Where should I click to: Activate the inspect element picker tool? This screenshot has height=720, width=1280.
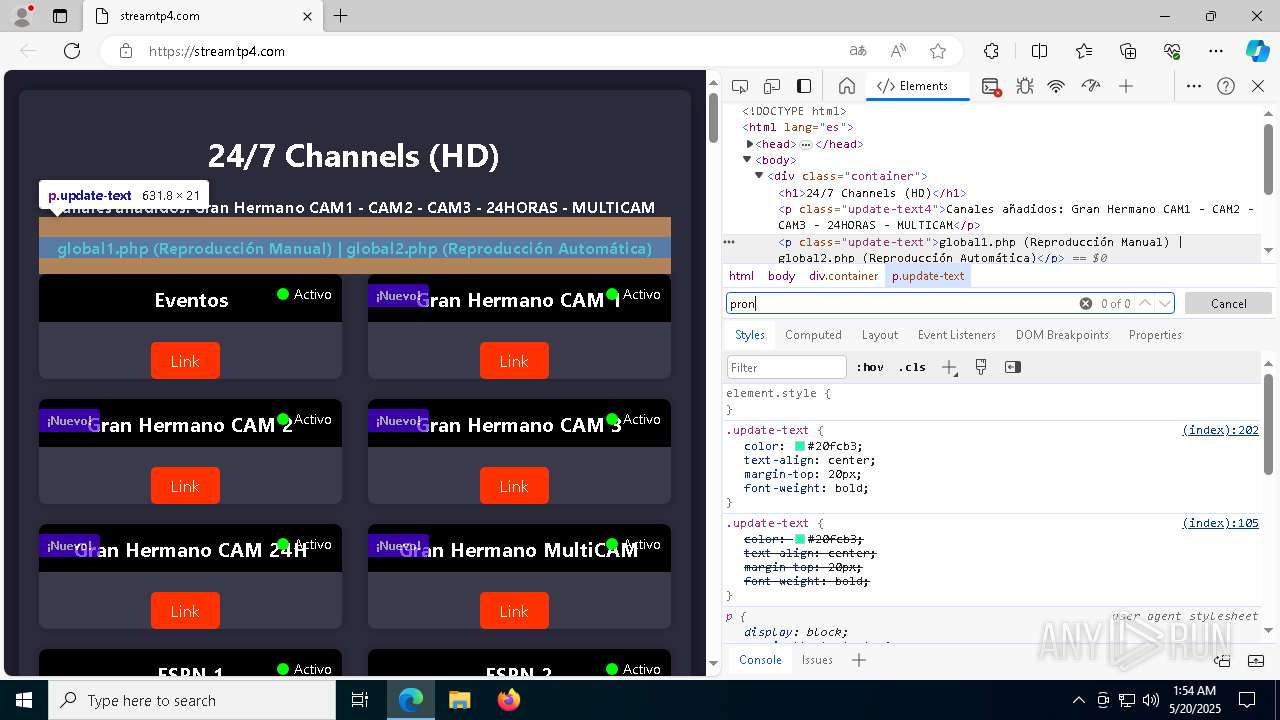(x=740, y=86)
